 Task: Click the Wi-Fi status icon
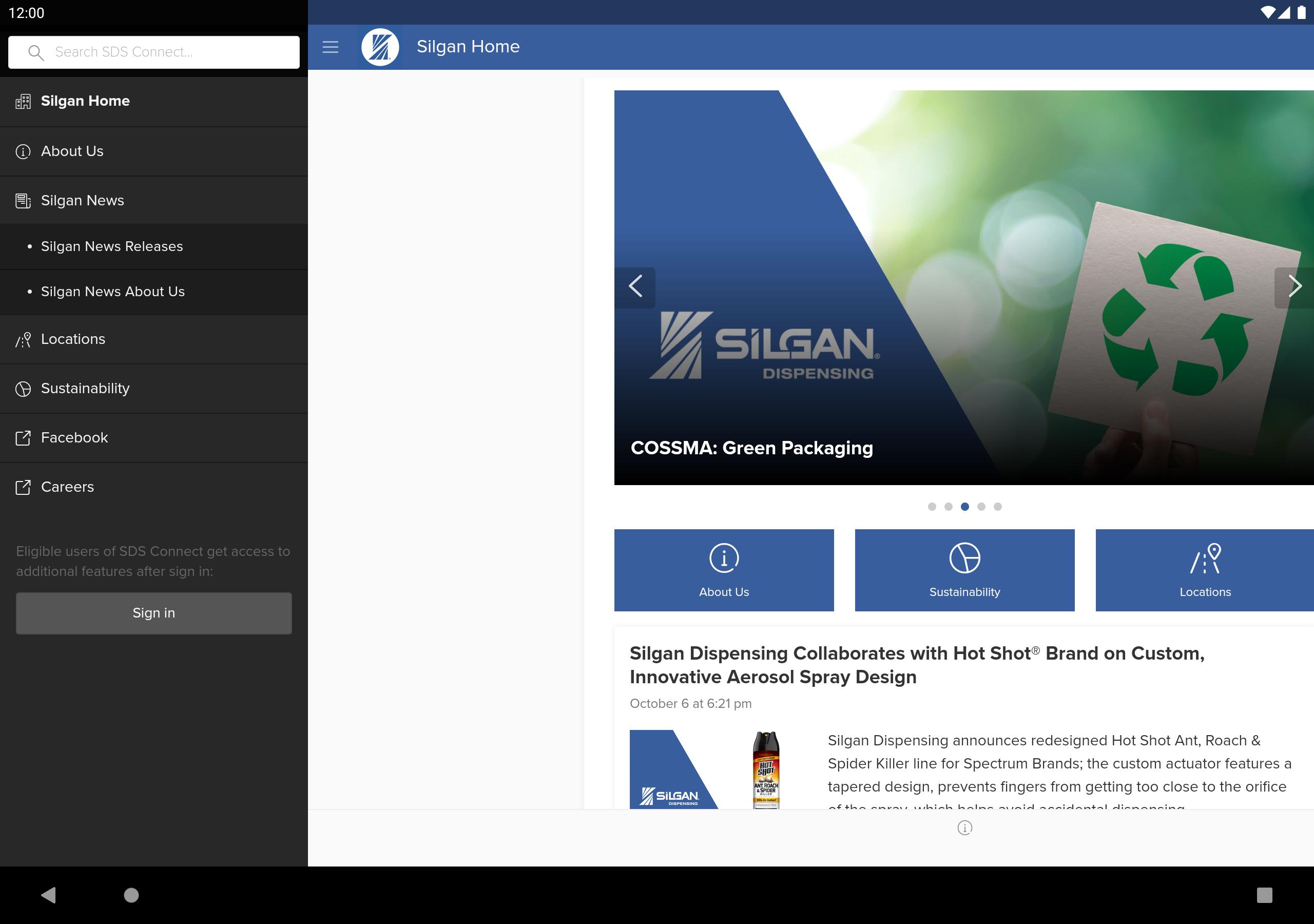coord(1268,13)
